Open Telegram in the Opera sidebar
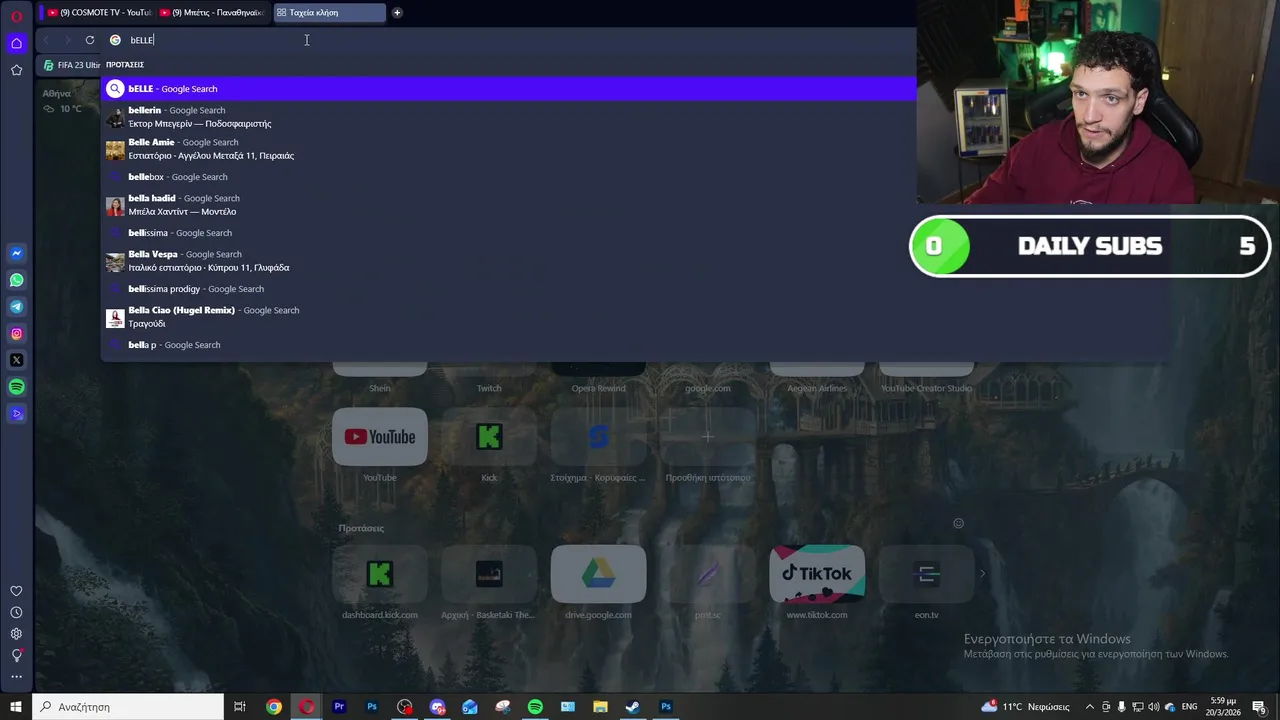This screenshot has width=1280, height=720. point(16,307)
